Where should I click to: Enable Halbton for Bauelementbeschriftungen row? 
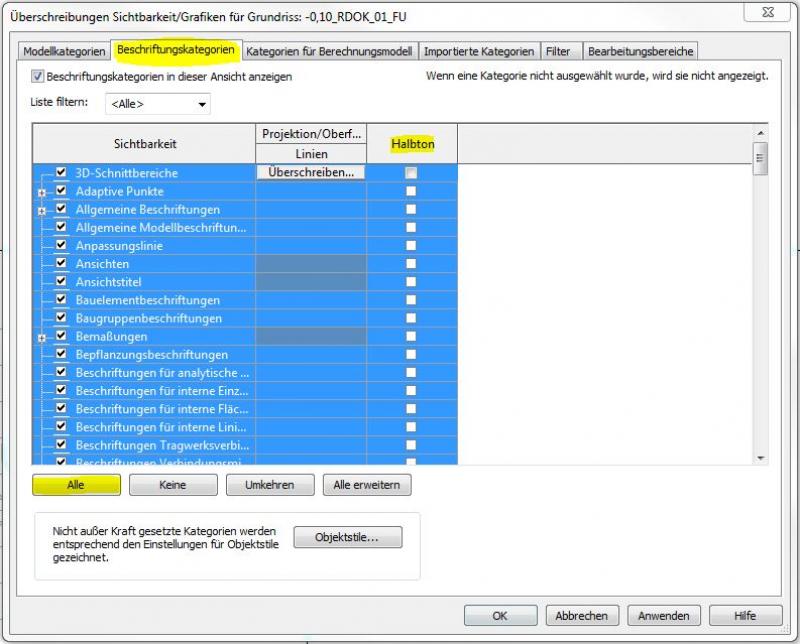(411, 301)
